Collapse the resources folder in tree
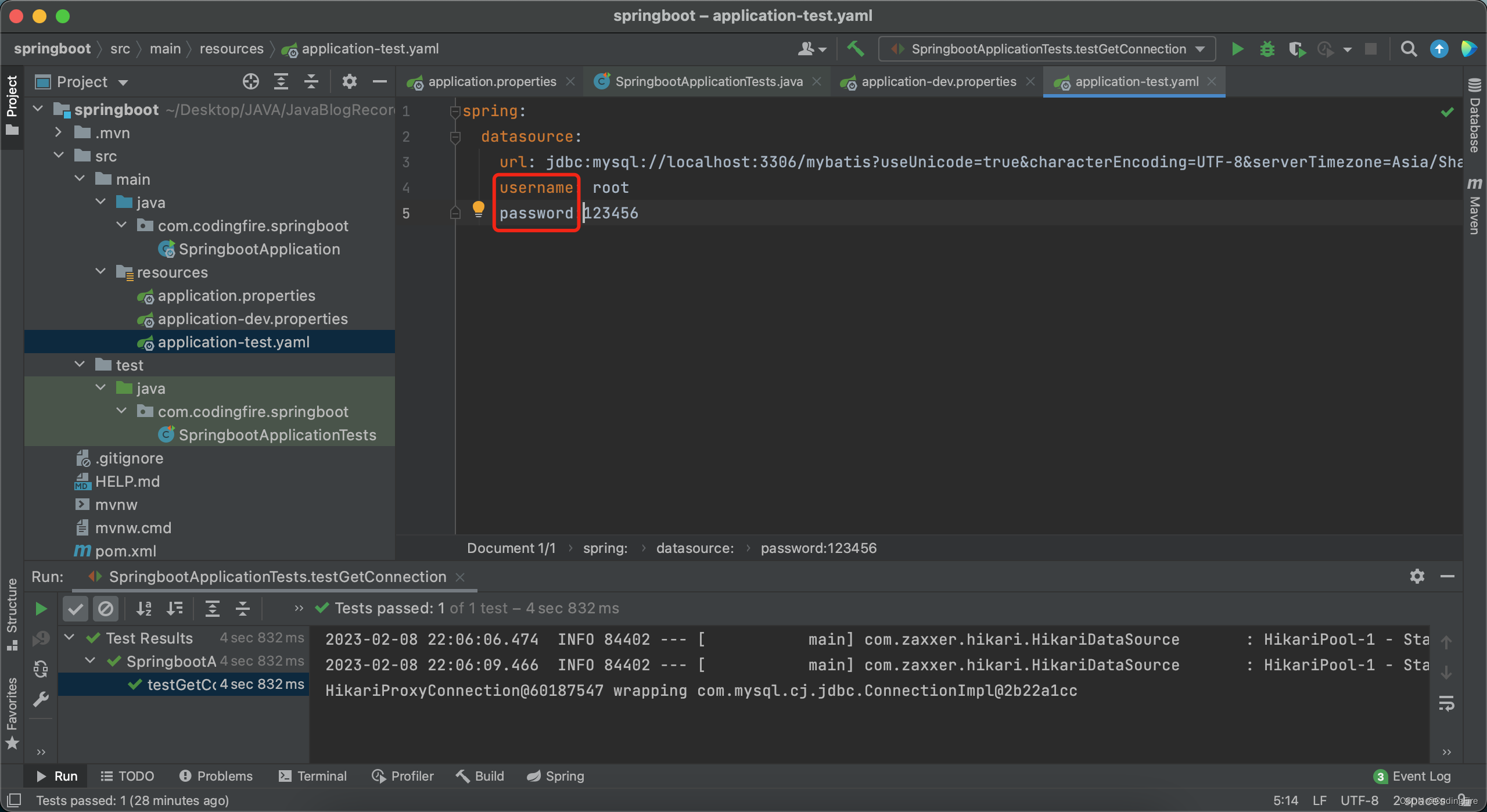The image size is (1487, 812). tap(100, 272)
